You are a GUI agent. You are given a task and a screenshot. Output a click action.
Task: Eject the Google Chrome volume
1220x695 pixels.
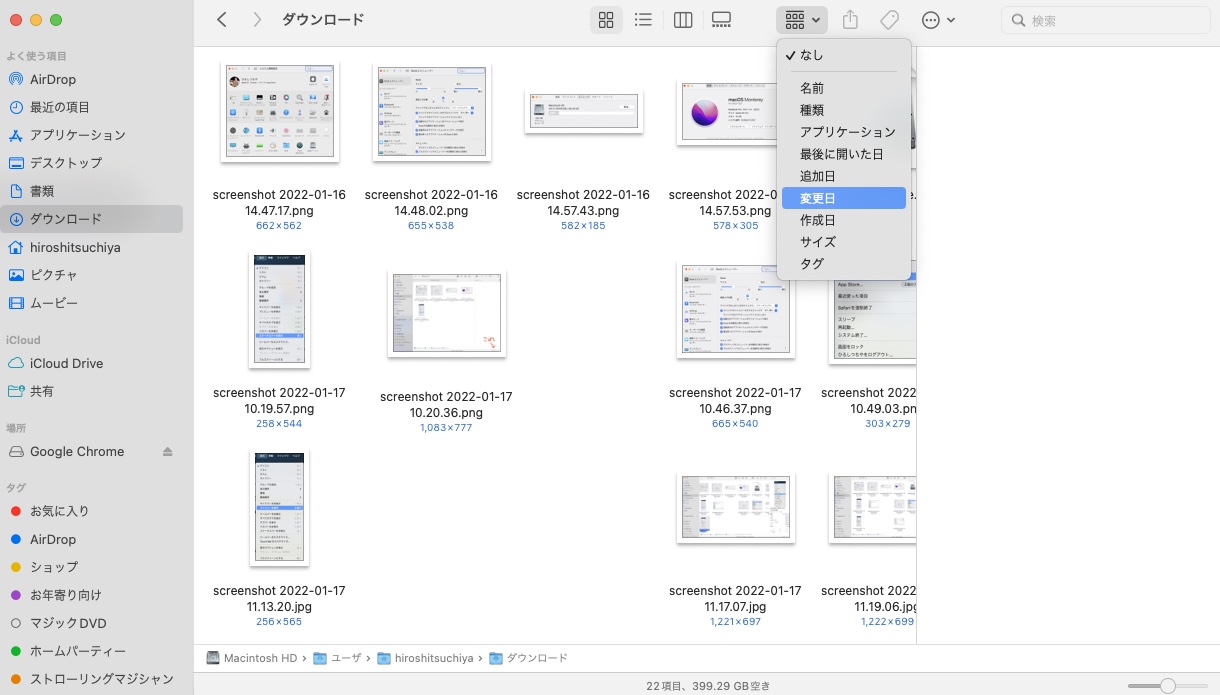(168, 452)
